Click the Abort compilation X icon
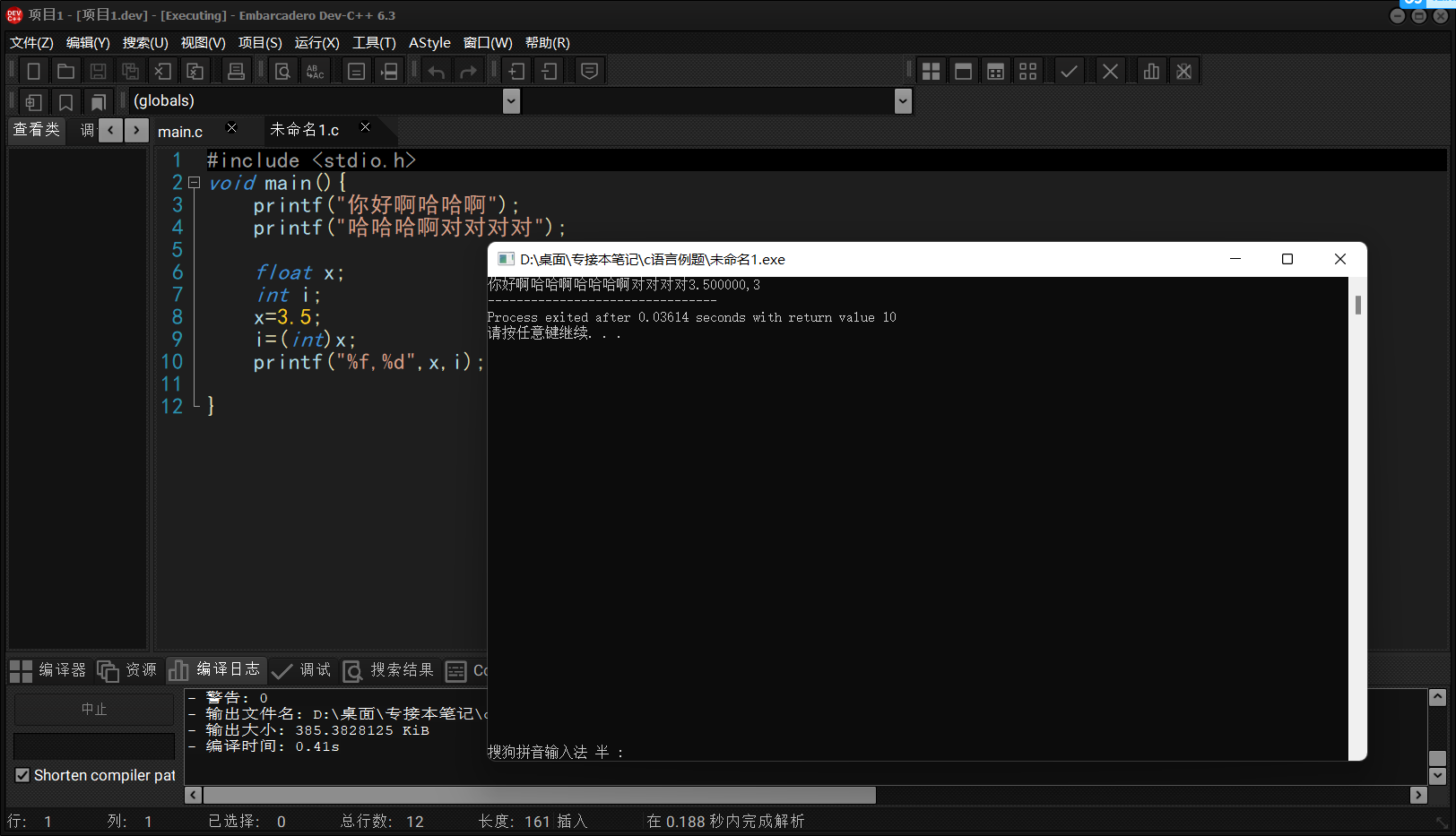The image size is (1456, 836). point(1109,71)
